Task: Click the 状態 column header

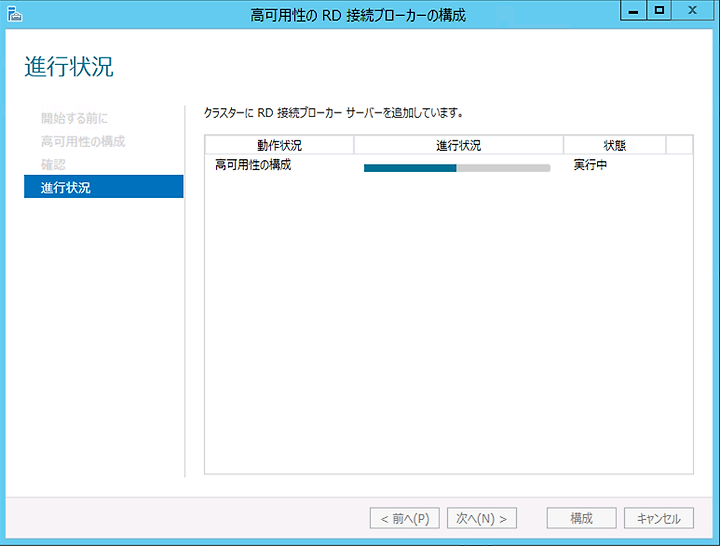Action: (x=614, y=145)
